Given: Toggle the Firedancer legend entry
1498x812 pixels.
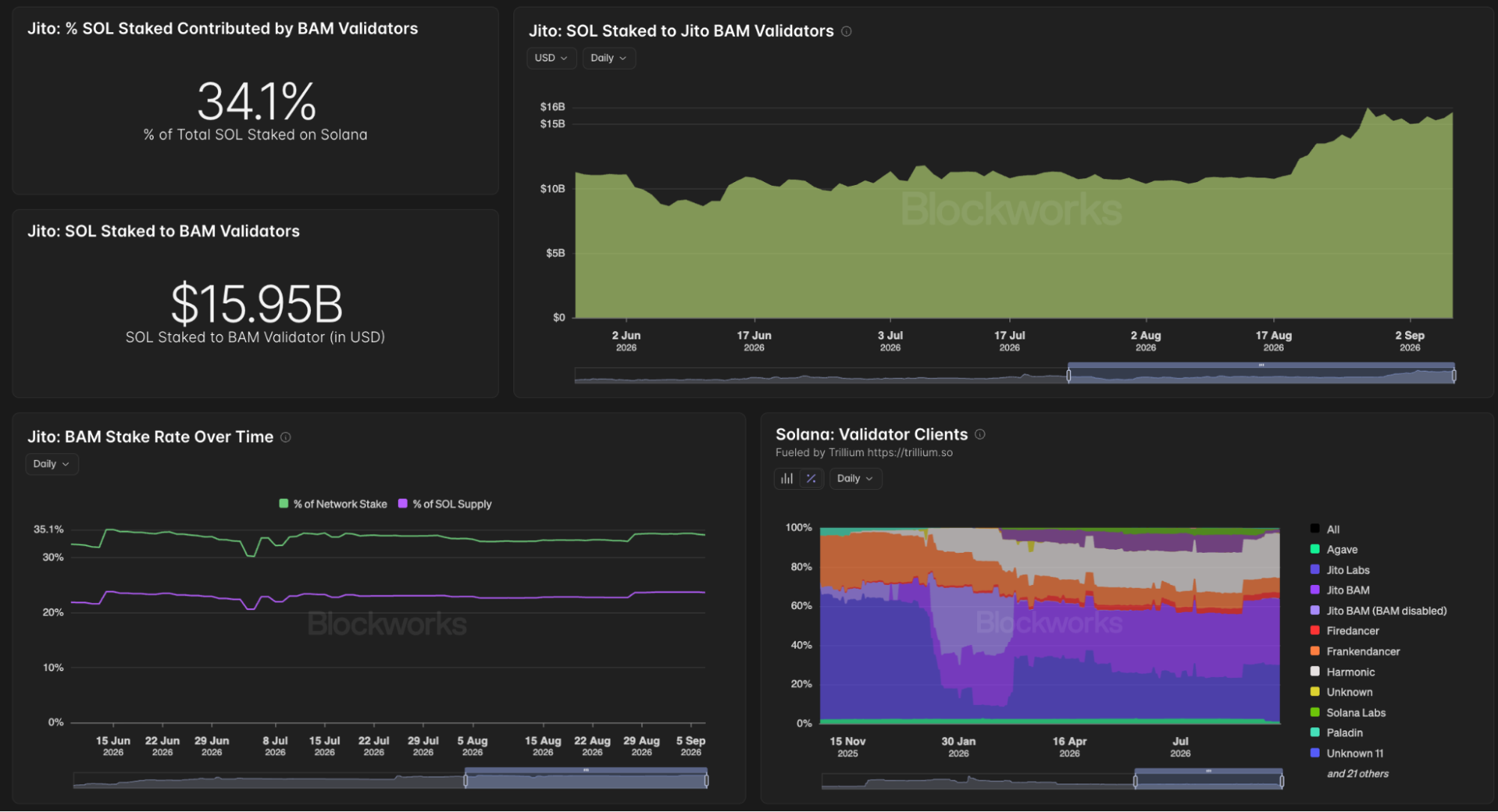Looking at the screenshot, I should coord(1344,631).
